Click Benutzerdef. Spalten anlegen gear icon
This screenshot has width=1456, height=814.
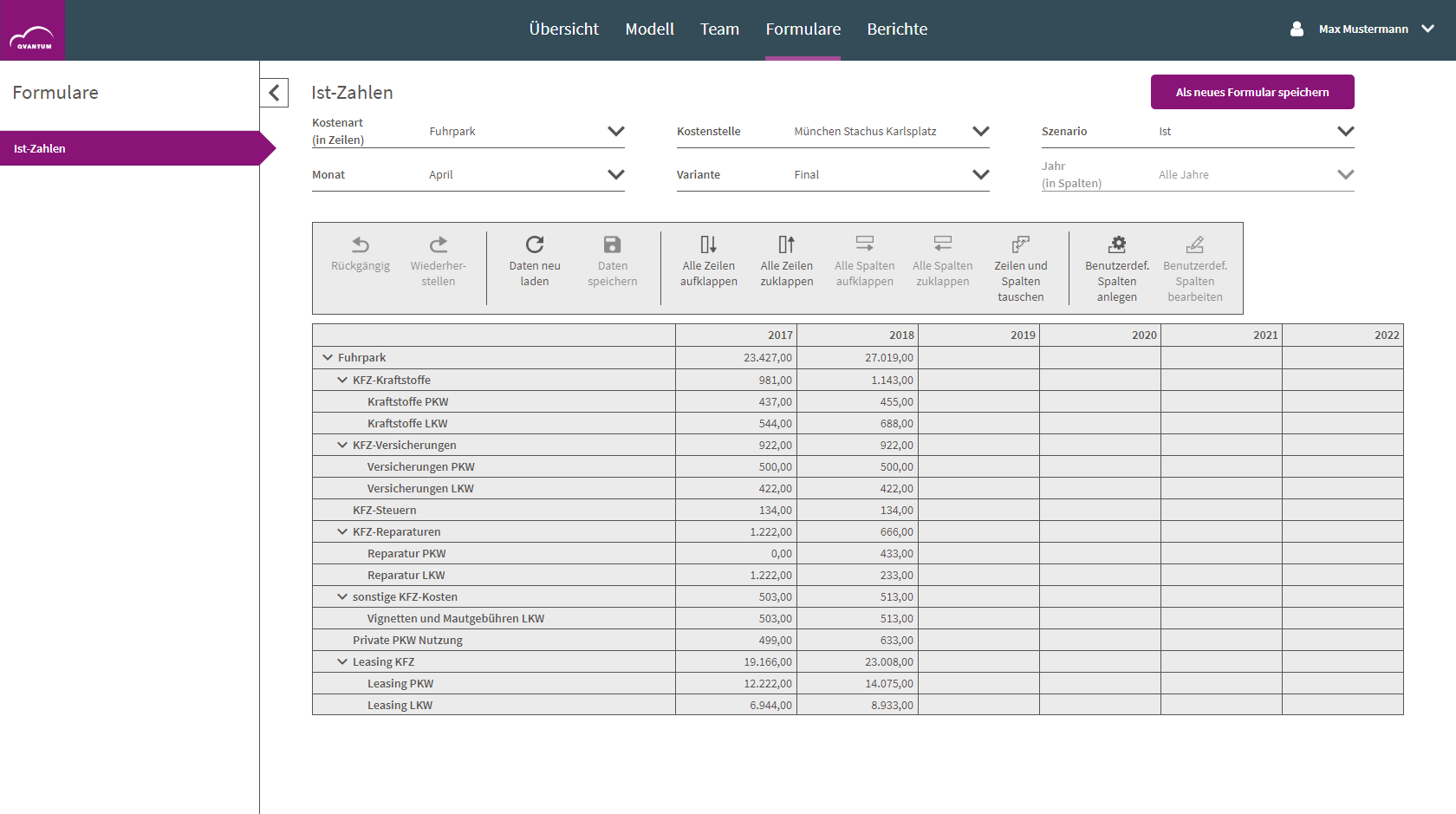click(x=1117, y=244)
